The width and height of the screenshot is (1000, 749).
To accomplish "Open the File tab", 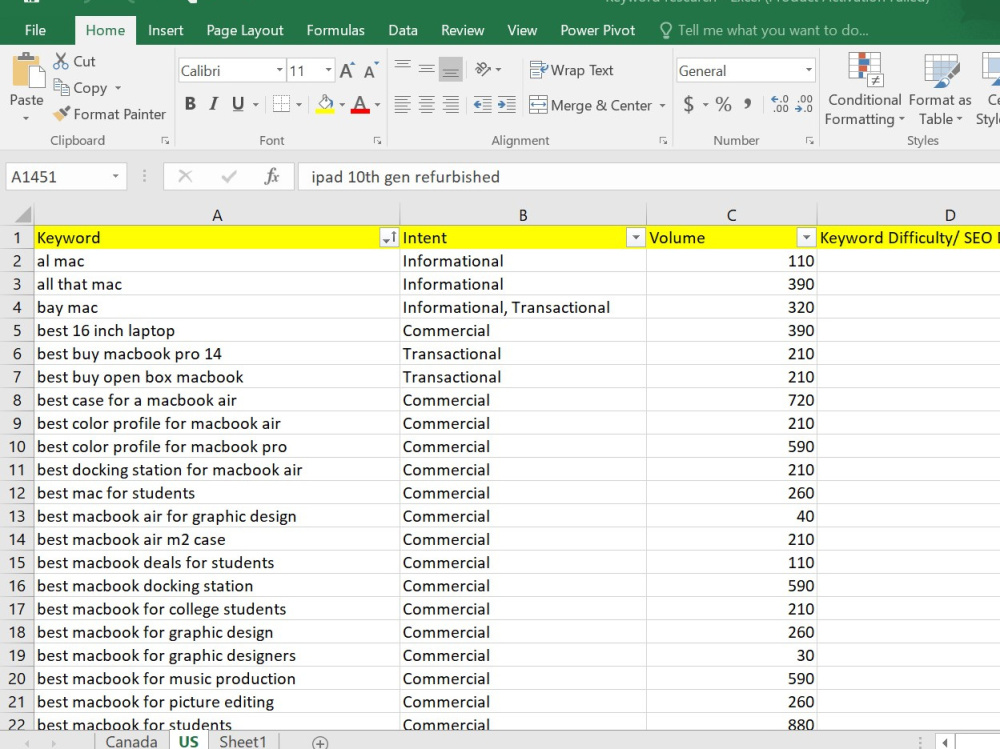I will [35, 30].
